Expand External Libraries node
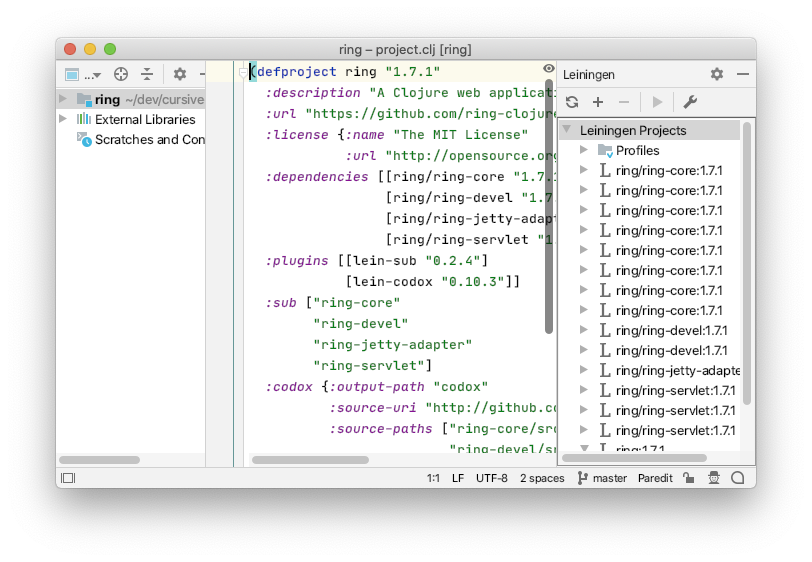The width and height of the screenshot is (812, 562). click(x=63, y=119)
